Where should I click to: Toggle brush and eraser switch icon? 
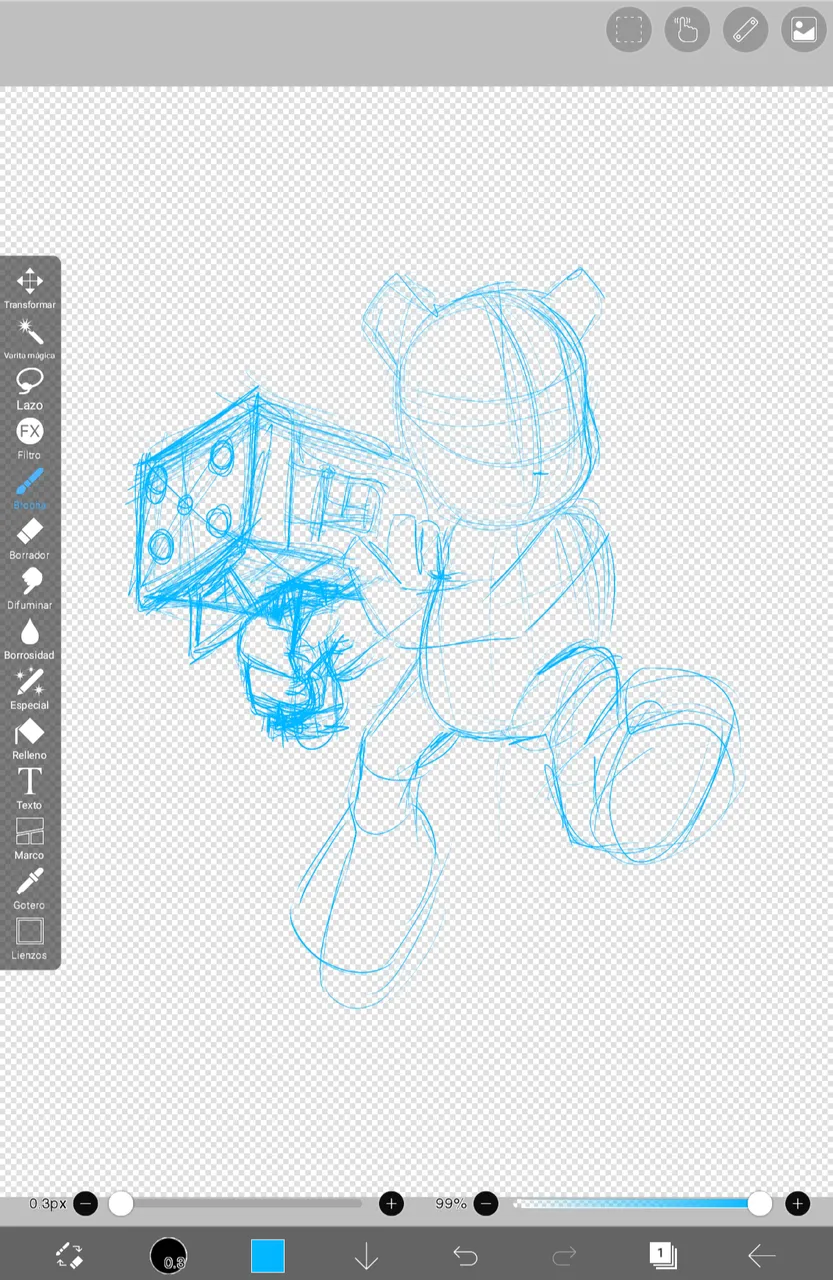coord(69,1255)
